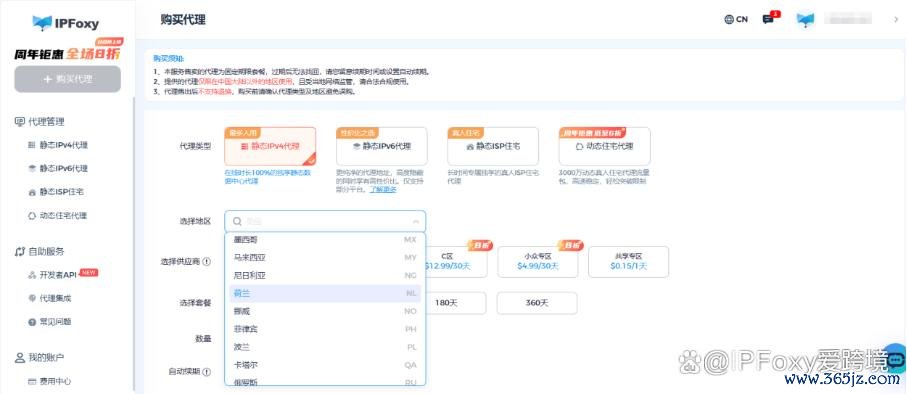Click the 选择套餐 label

(195, 303)
